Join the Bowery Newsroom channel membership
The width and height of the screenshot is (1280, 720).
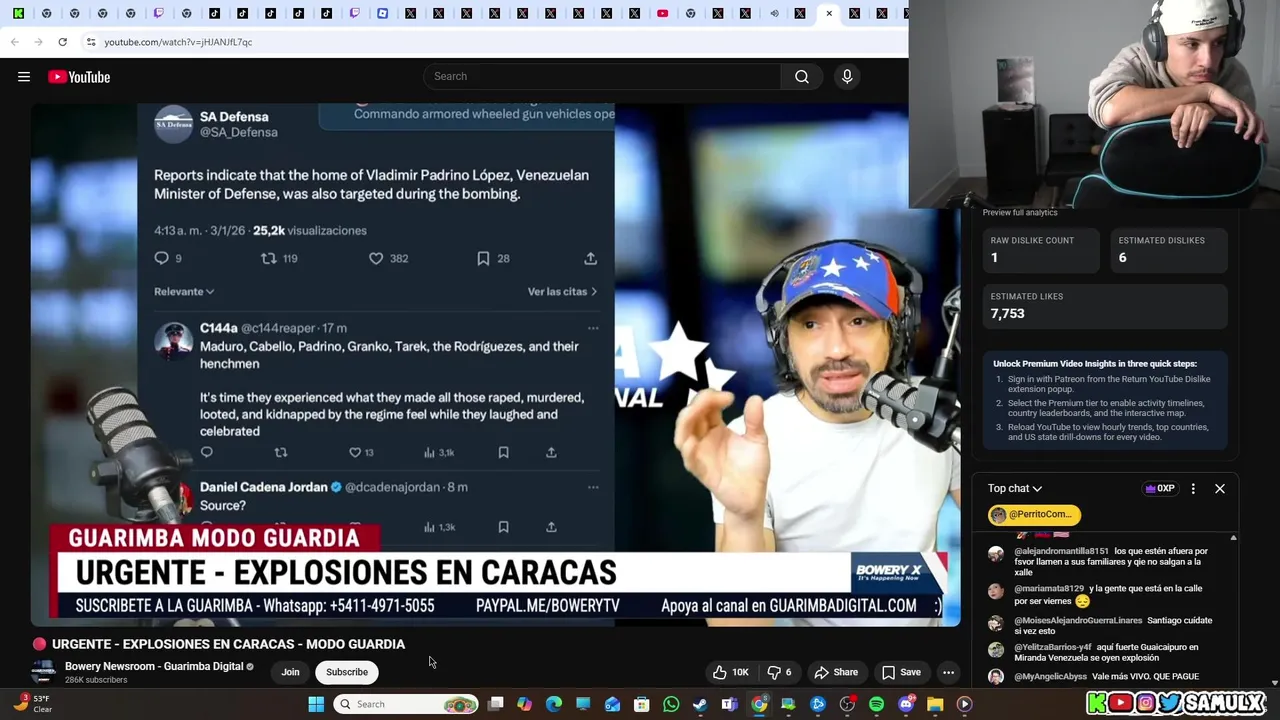290,672
